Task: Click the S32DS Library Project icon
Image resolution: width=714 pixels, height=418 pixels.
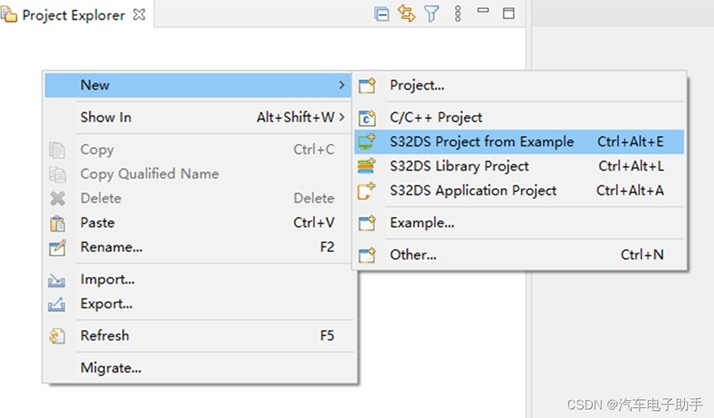Action: click(x=367, y=166)
